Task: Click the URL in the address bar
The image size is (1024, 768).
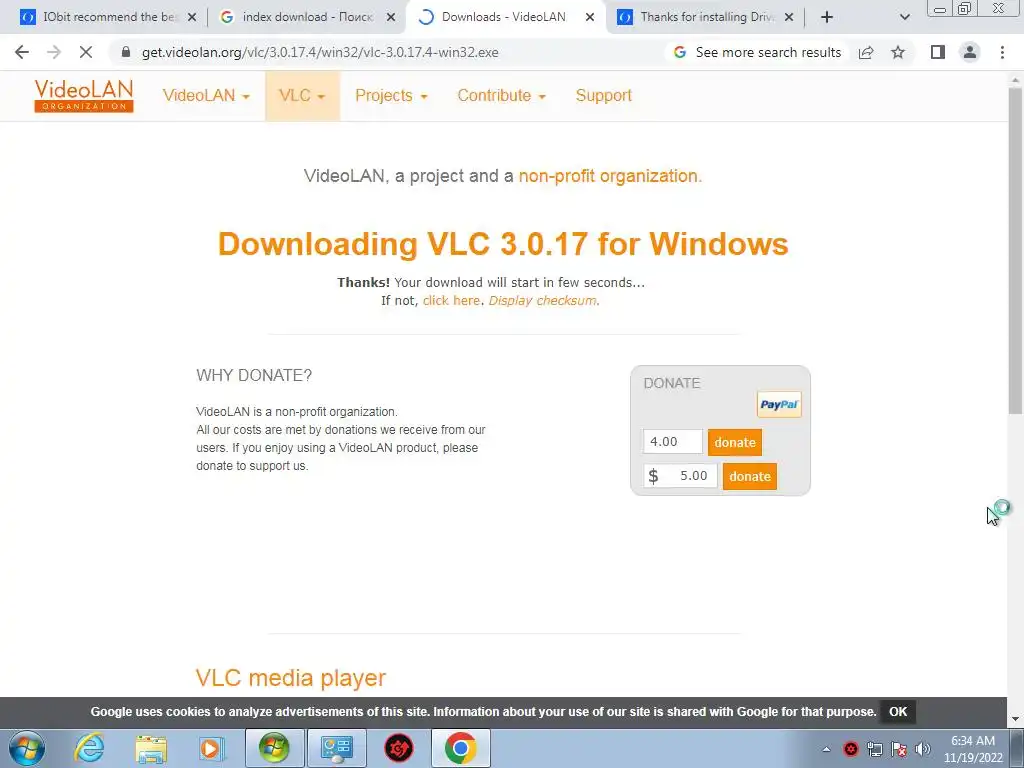Action: [320, 52]
